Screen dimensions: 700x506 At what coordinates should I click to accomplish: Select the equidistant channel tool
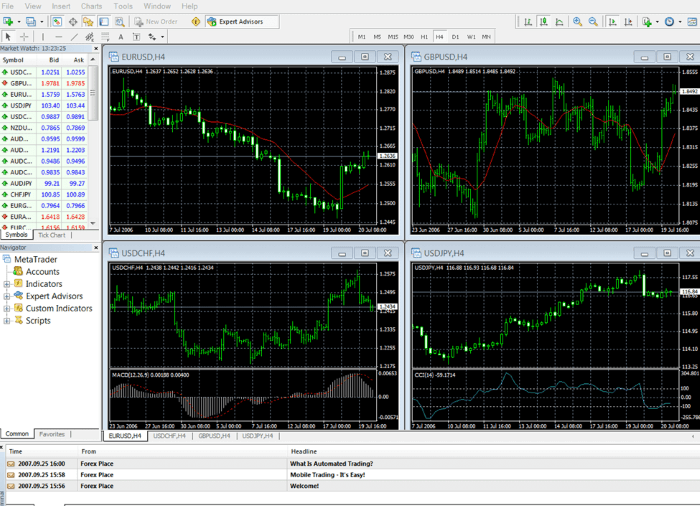coord(90,37)
